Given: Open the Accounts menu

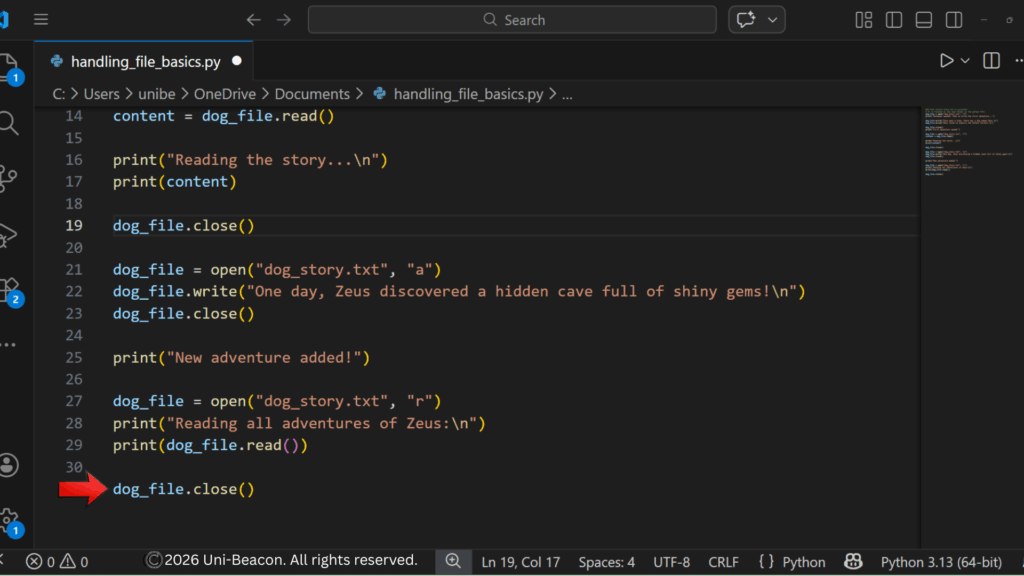Looking at the screenshot, I should [8, 465].
